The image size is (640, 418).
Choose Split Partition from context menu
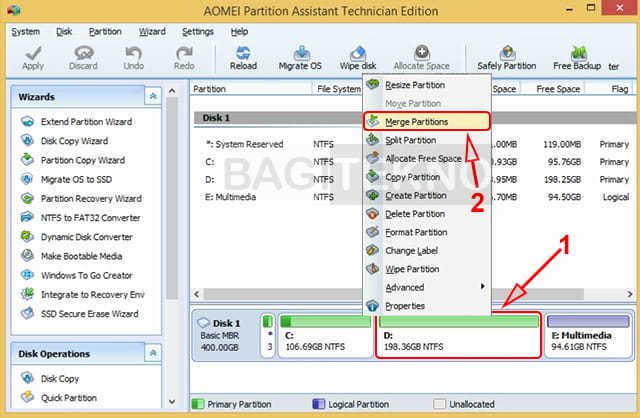427,140
